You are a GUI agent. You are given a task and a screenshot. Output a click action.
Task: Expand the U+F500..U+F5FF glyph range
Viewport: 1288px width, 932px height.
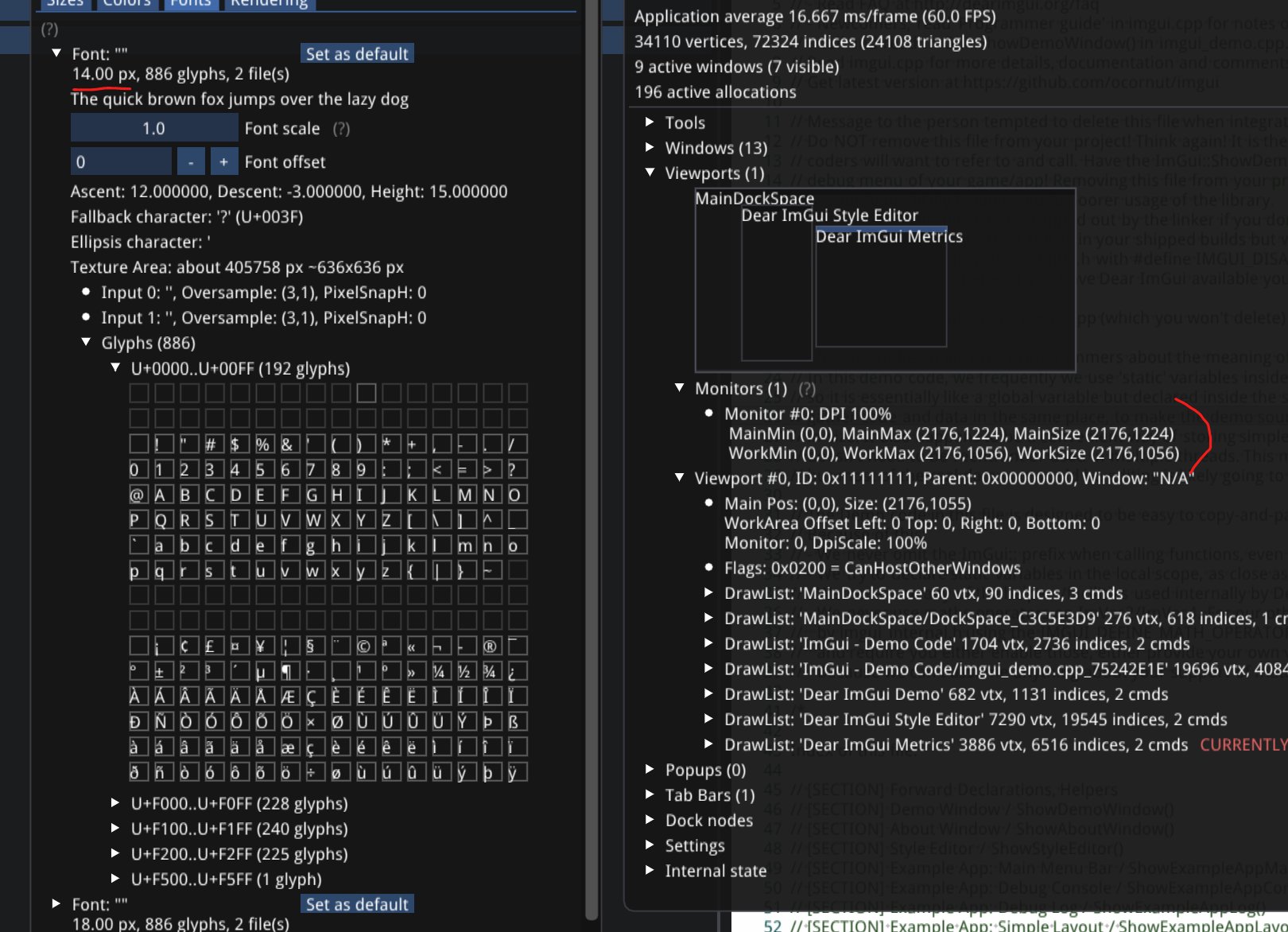116,879
